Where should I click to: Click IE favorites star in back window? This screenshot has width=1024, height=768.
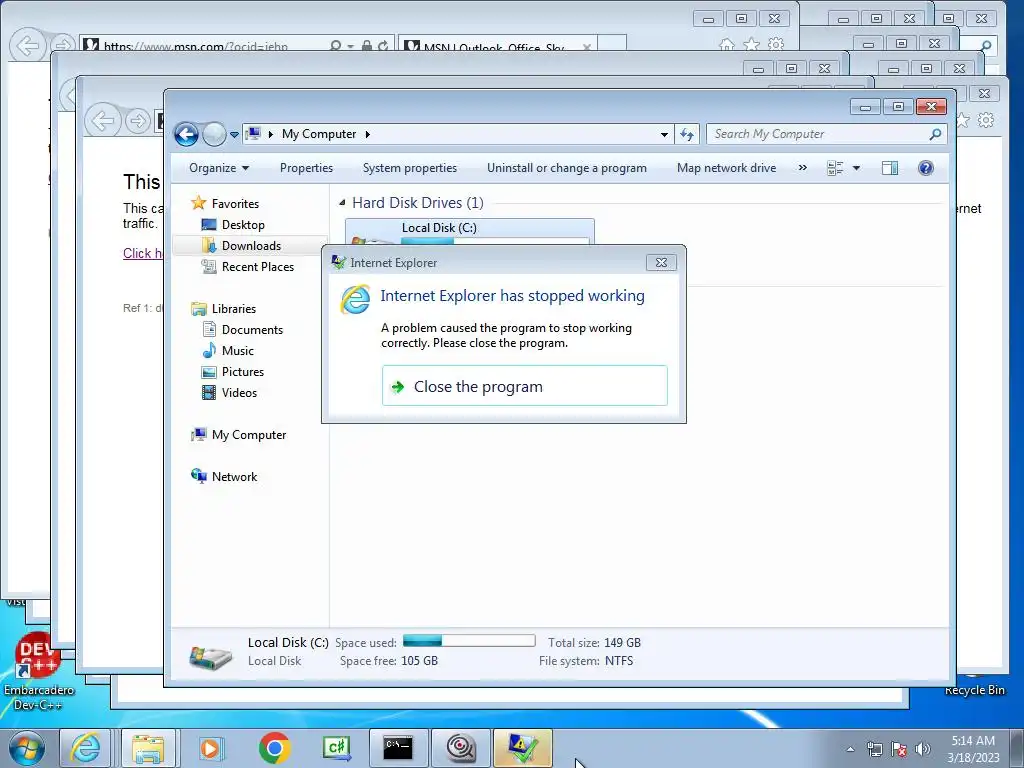click(752, 44)
